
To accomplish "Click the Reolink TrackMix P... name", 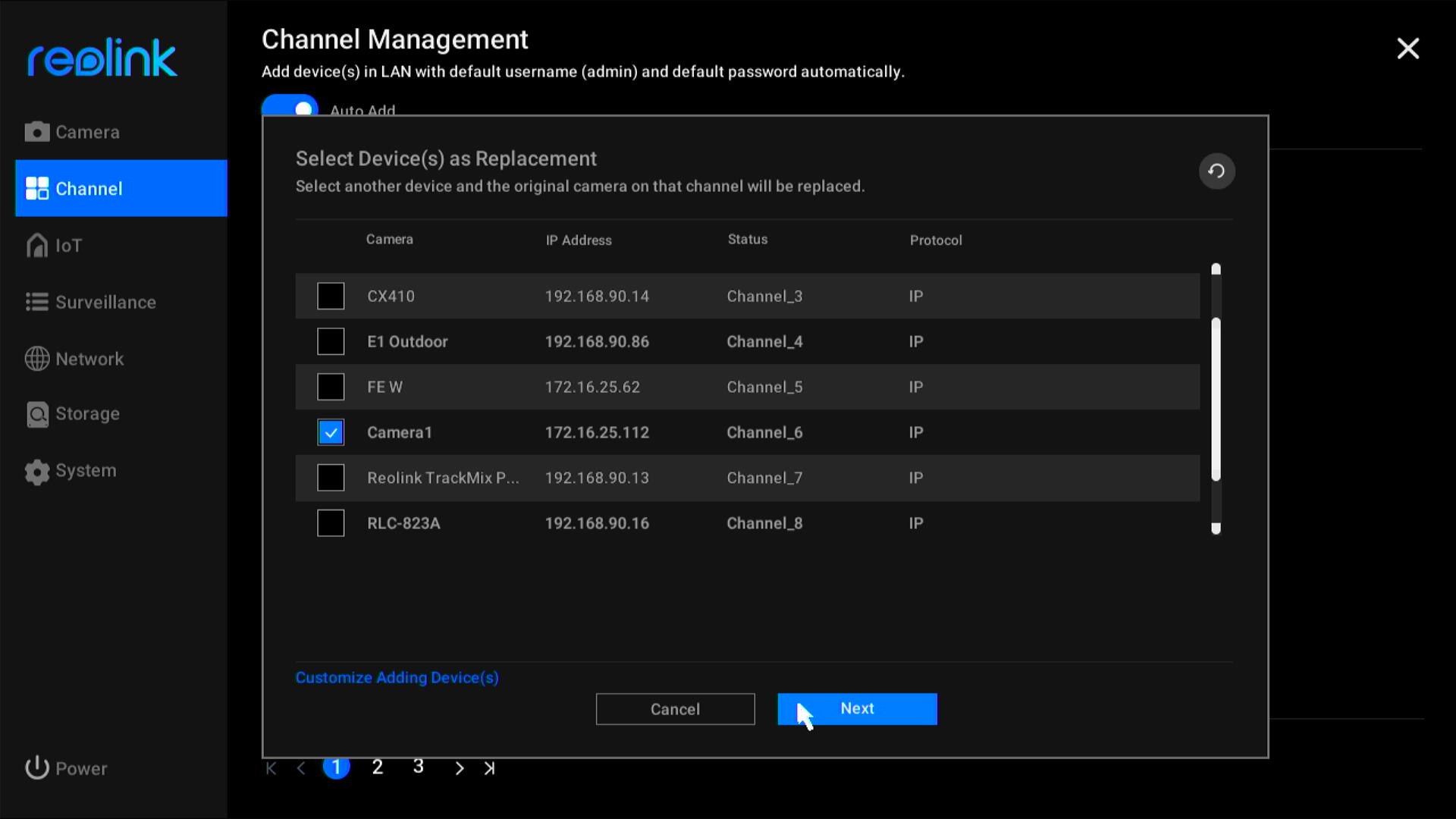I will click(443, 479).
